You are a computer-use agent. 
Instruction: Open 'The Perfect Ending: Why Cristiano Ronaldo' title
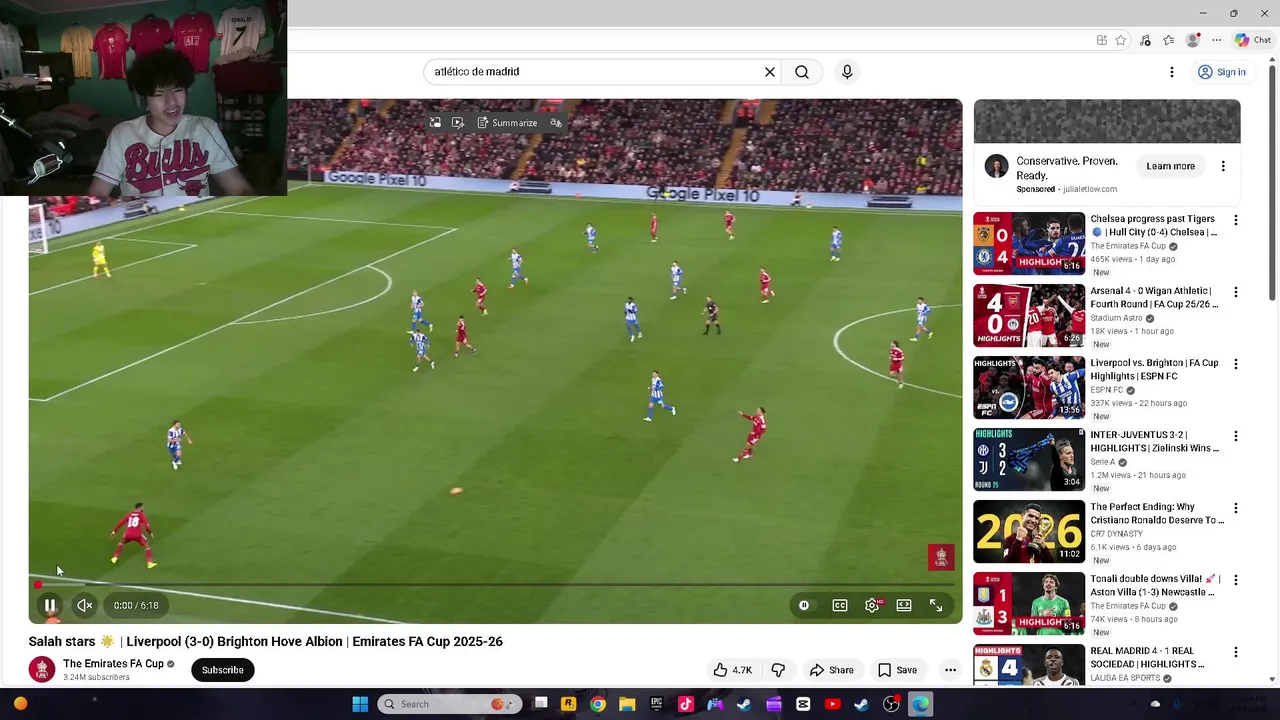coord(1157,514)
